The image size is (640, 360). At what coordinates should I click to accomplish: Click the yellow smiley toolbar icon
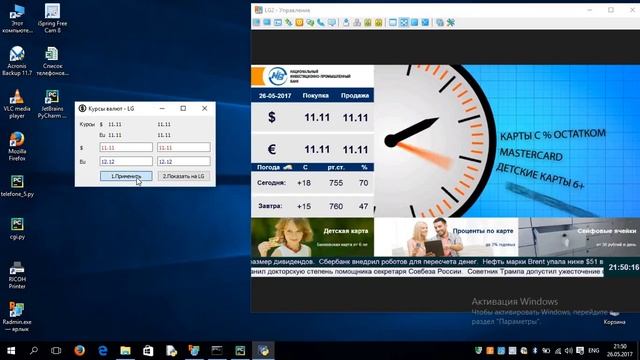tap(299, 22)
